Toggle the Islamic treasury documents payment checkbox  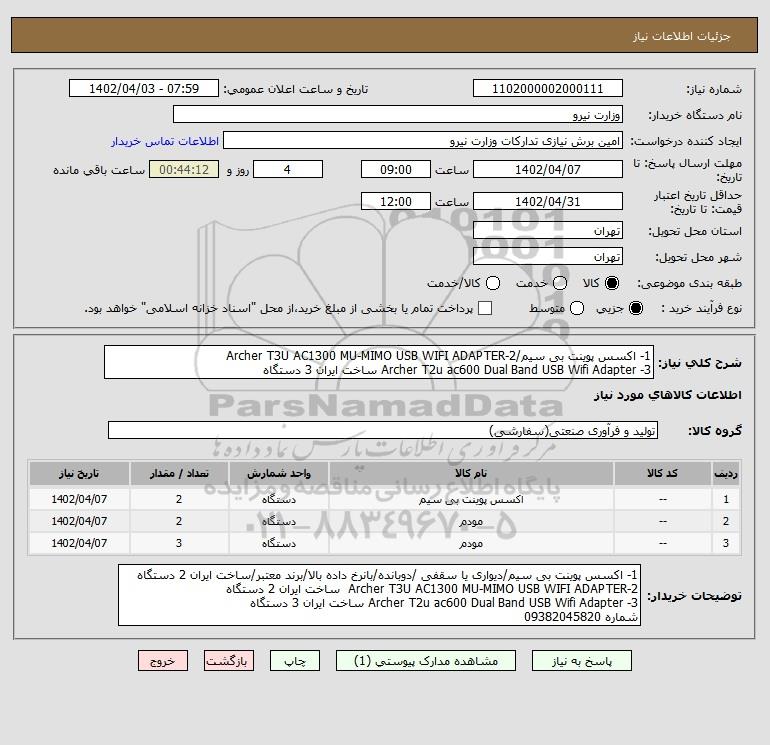tap(485, 308)
